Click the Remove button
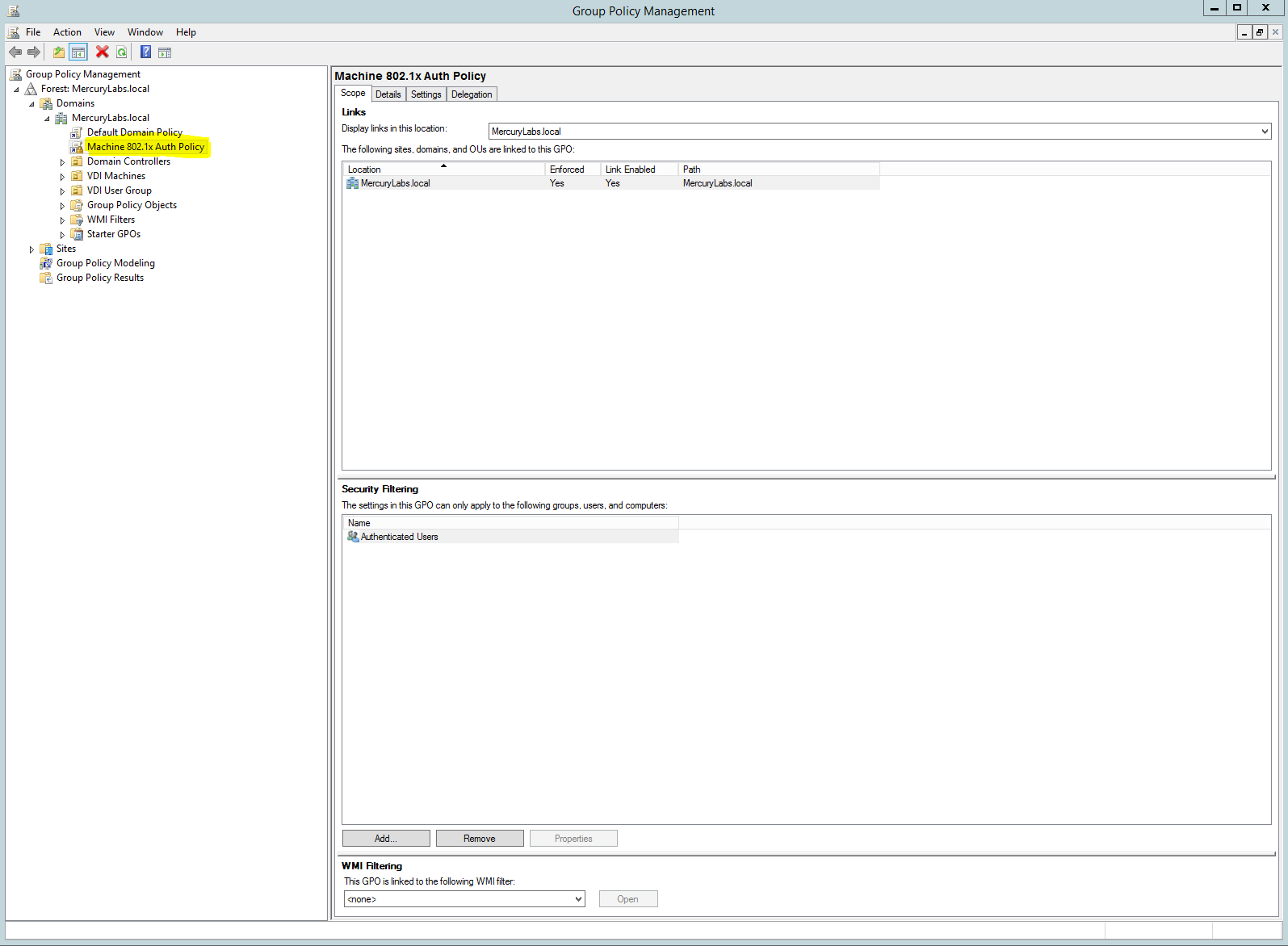1288x946 pixels. click(x=480, y=839)
